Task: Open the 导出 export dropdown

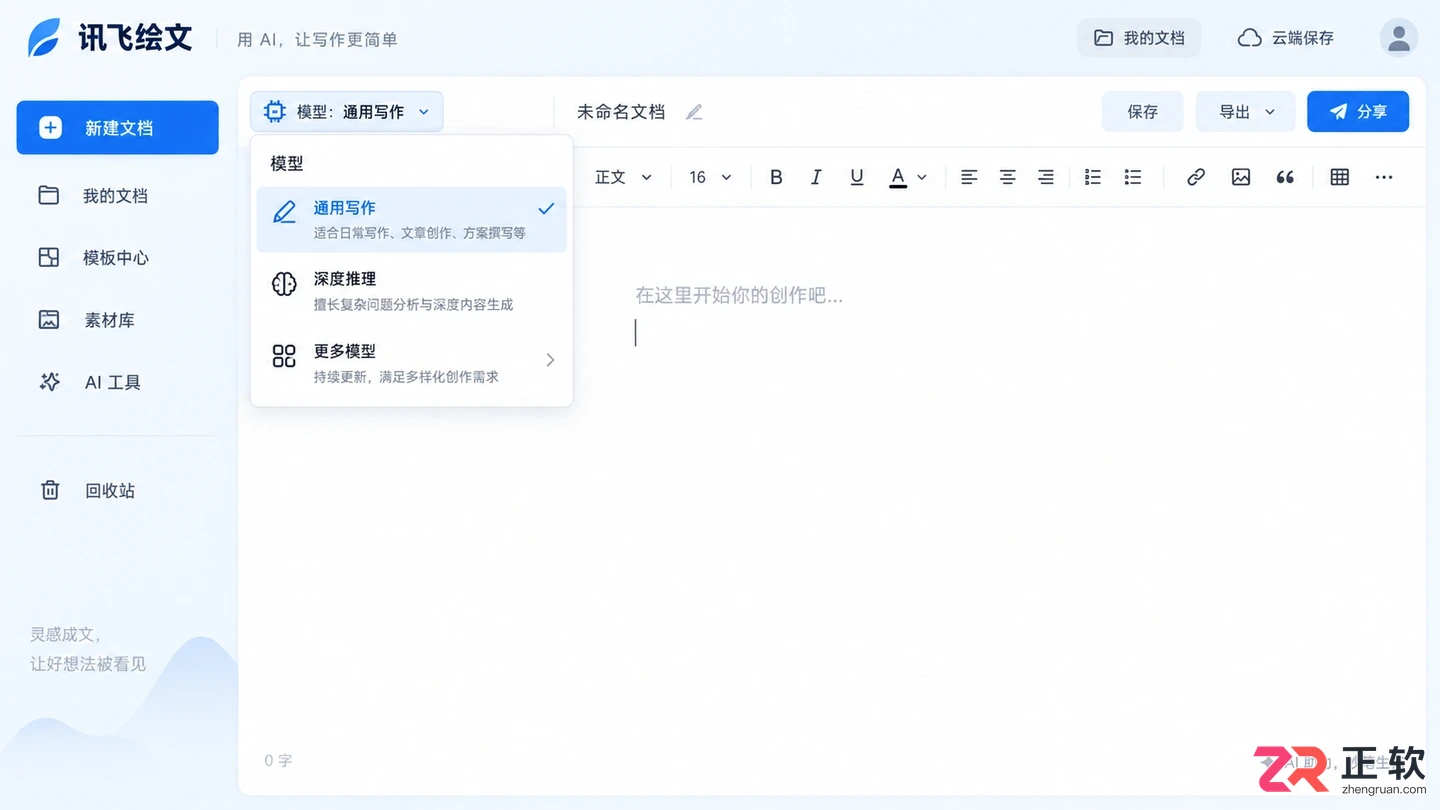Action: click(x=1246, y=112)
